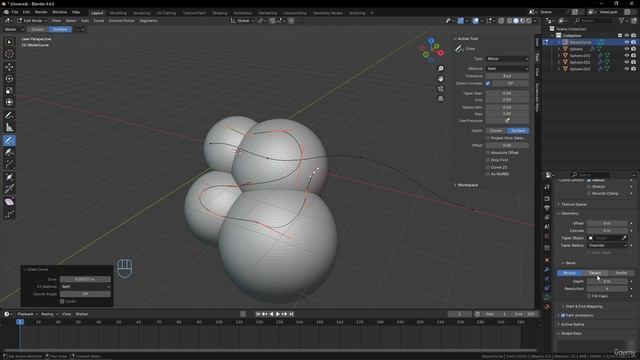Open the Method dropdown in Active Tool
Image resolution: width=640 pixels, height=360 pixels.
[507, 69]
